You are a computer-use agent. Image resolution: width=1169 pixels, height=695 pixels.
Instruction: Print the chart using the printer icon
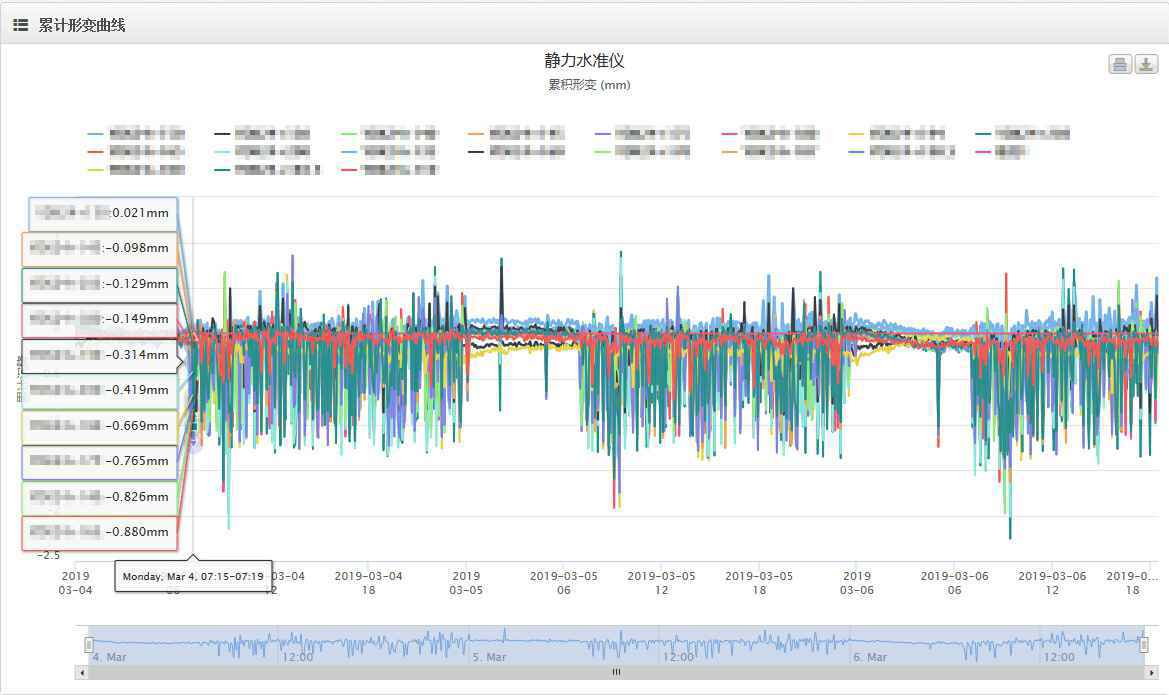pos(1120,64)
